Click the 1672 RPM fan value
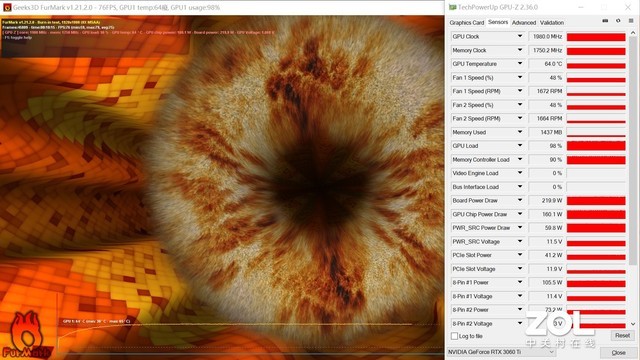This screenshot has width=640, height=360. 549,91
